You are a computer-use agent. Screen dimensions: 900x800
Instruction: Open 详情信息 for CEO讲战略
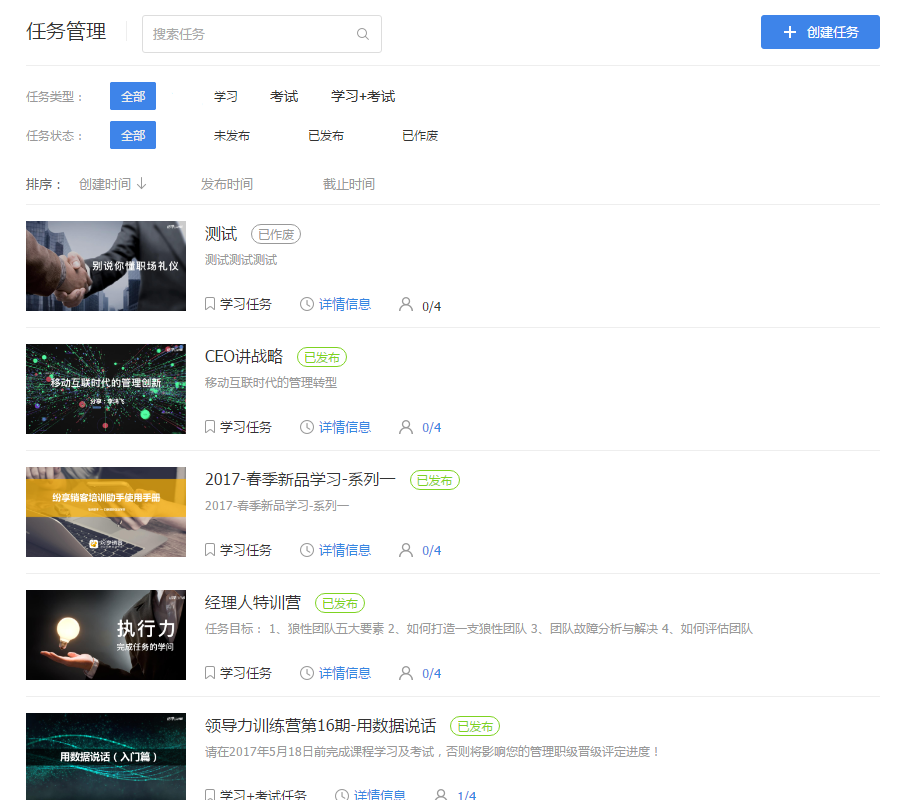(x=345, y=427)
